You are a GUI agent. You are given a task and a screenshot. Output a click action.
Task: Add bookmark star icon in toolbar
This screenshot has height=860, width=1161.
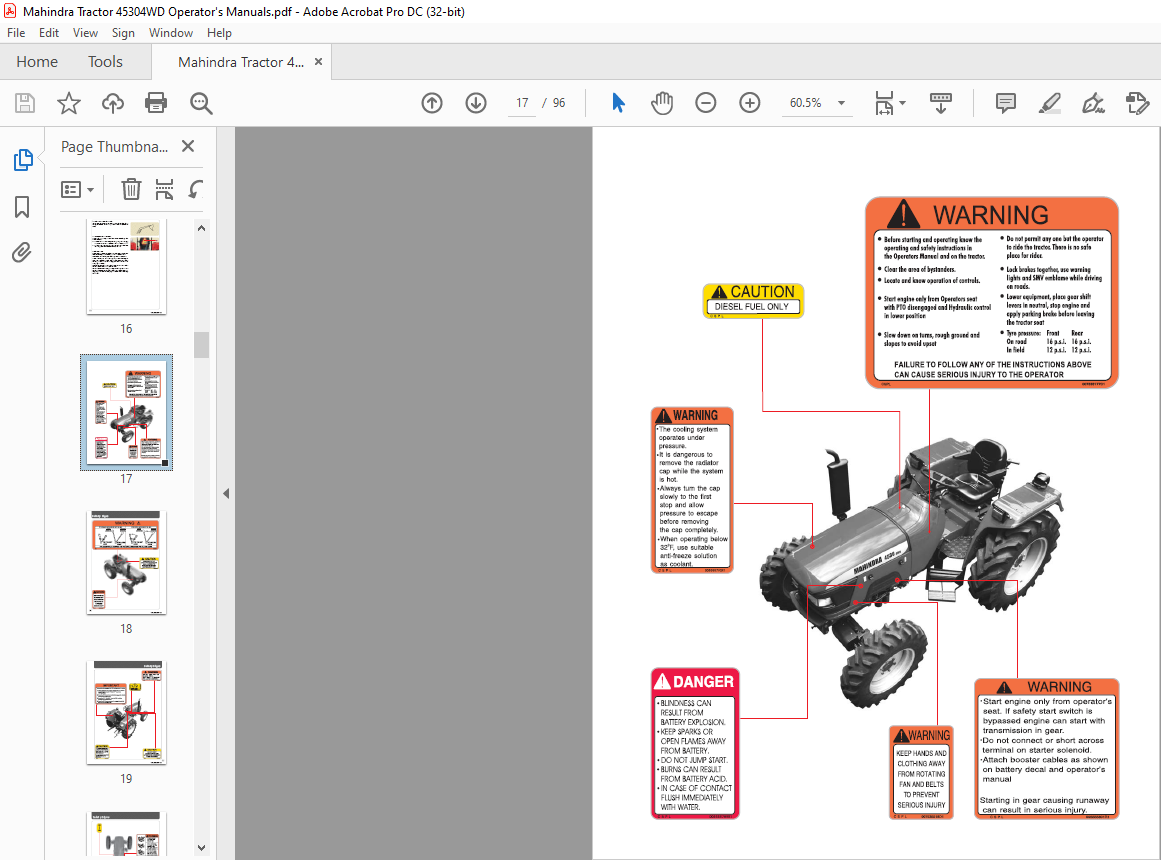(69, 103)
